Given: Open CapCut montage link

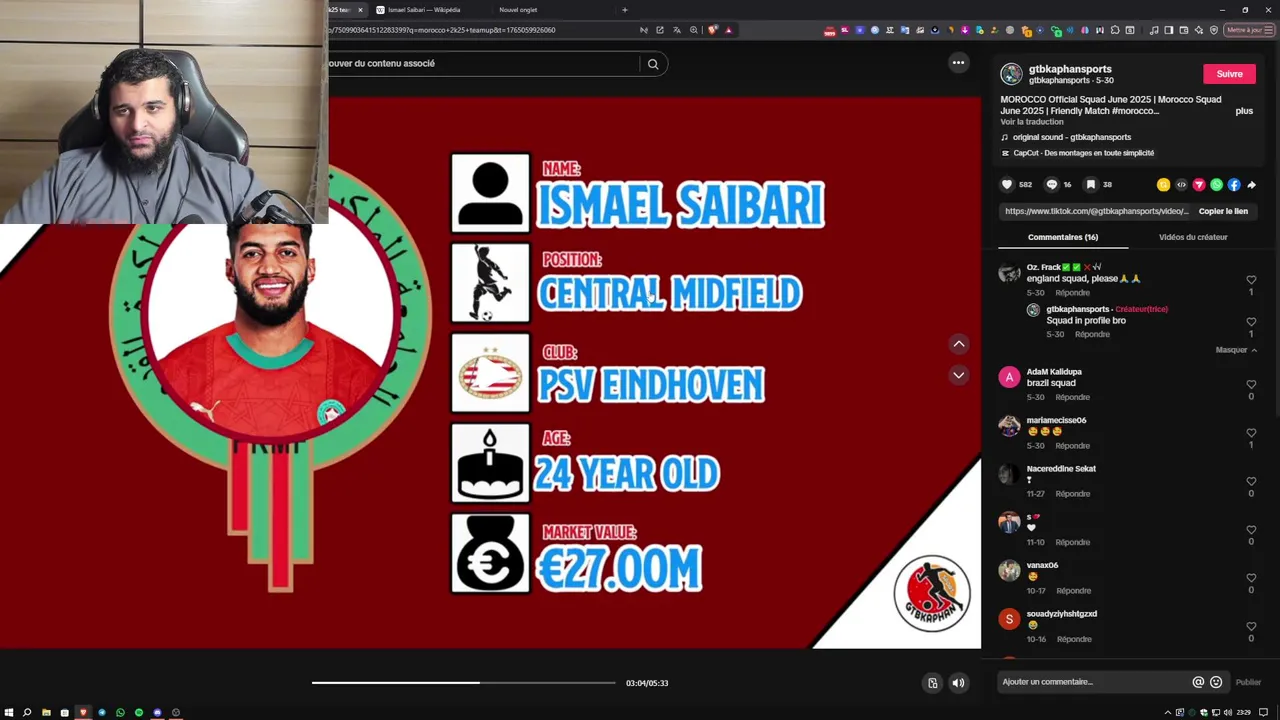Looking at the screenshot, I should click(x=1083, y=153).
